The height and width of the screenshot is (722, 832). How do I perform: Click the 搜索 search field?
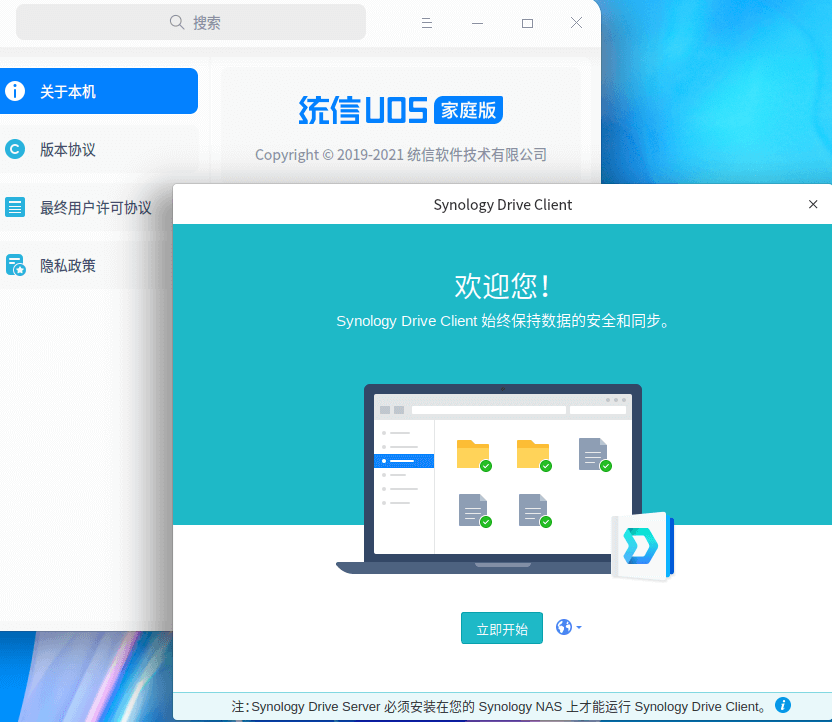191,22
